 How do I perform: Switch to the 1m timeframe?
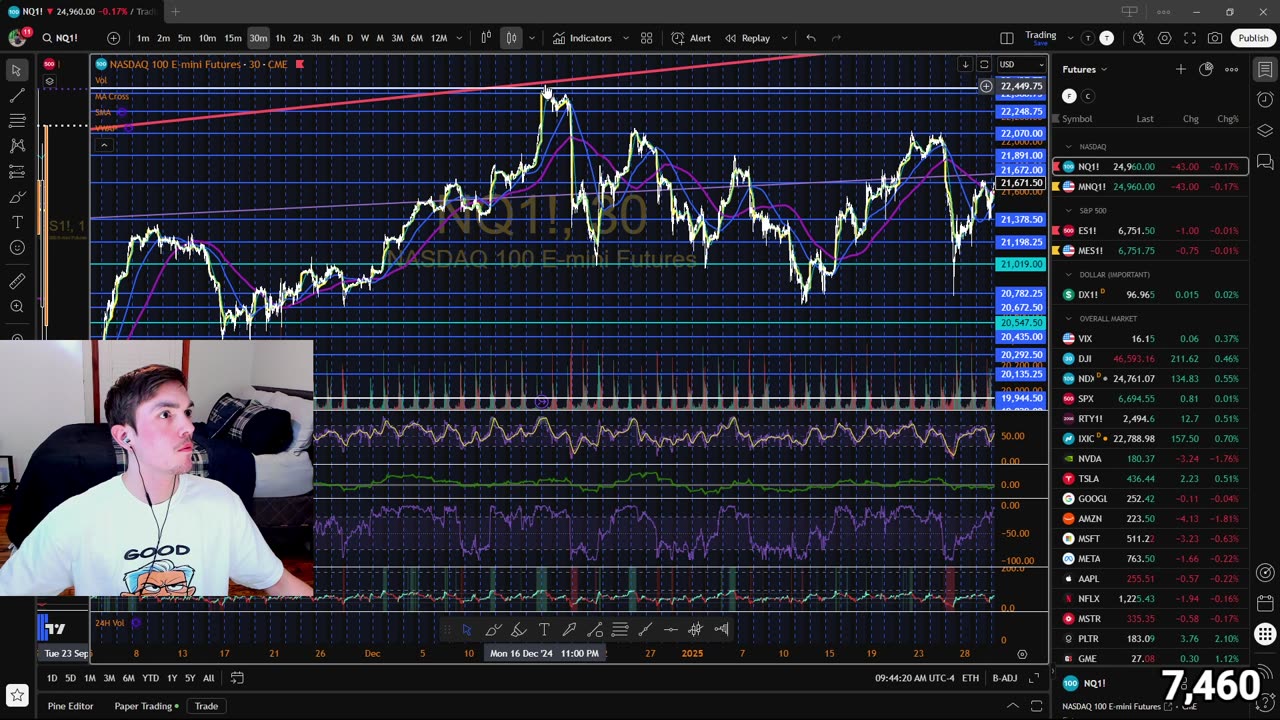[143, 38]
